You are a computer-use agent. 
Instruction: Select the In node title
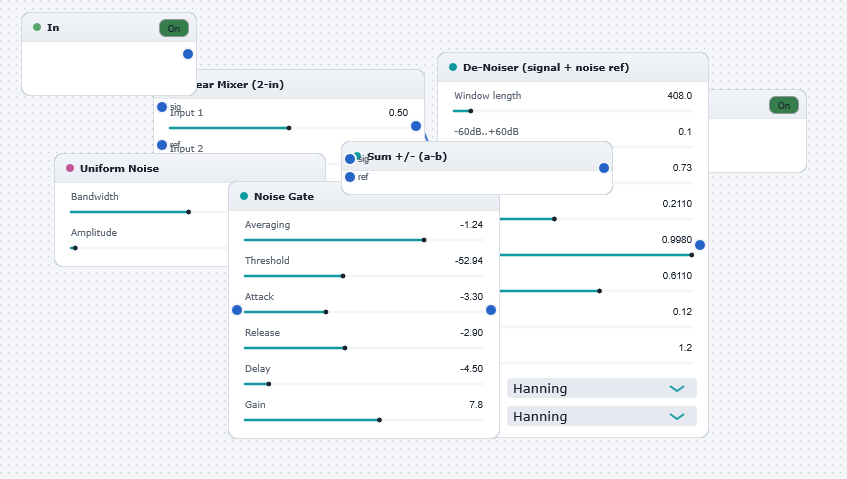(x=53, y=28)
